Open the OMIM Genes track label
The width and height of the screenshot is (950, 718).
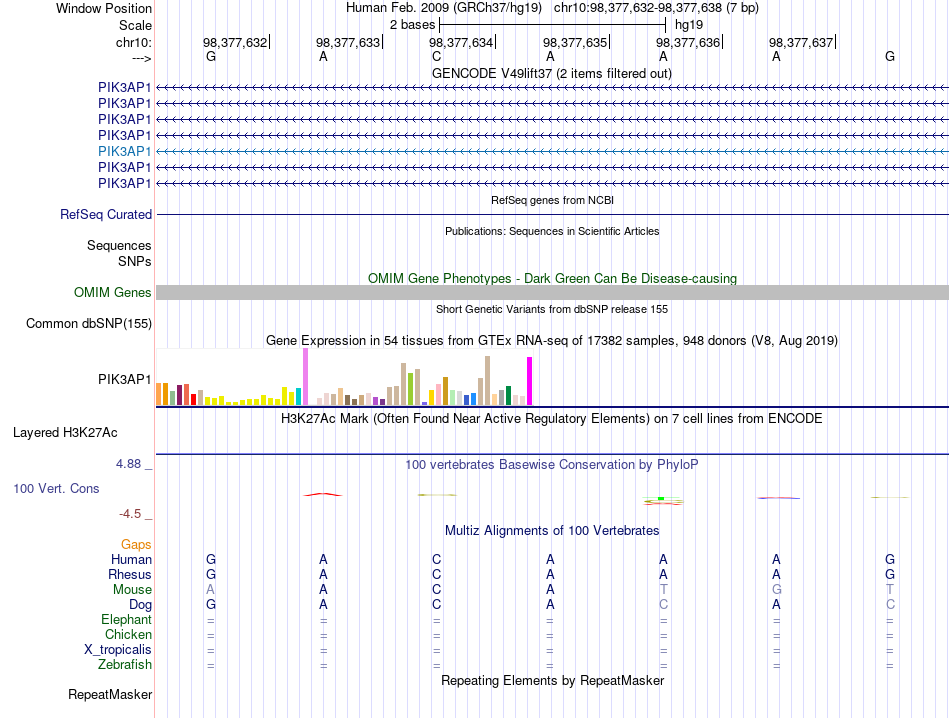[x=113, y=293]
